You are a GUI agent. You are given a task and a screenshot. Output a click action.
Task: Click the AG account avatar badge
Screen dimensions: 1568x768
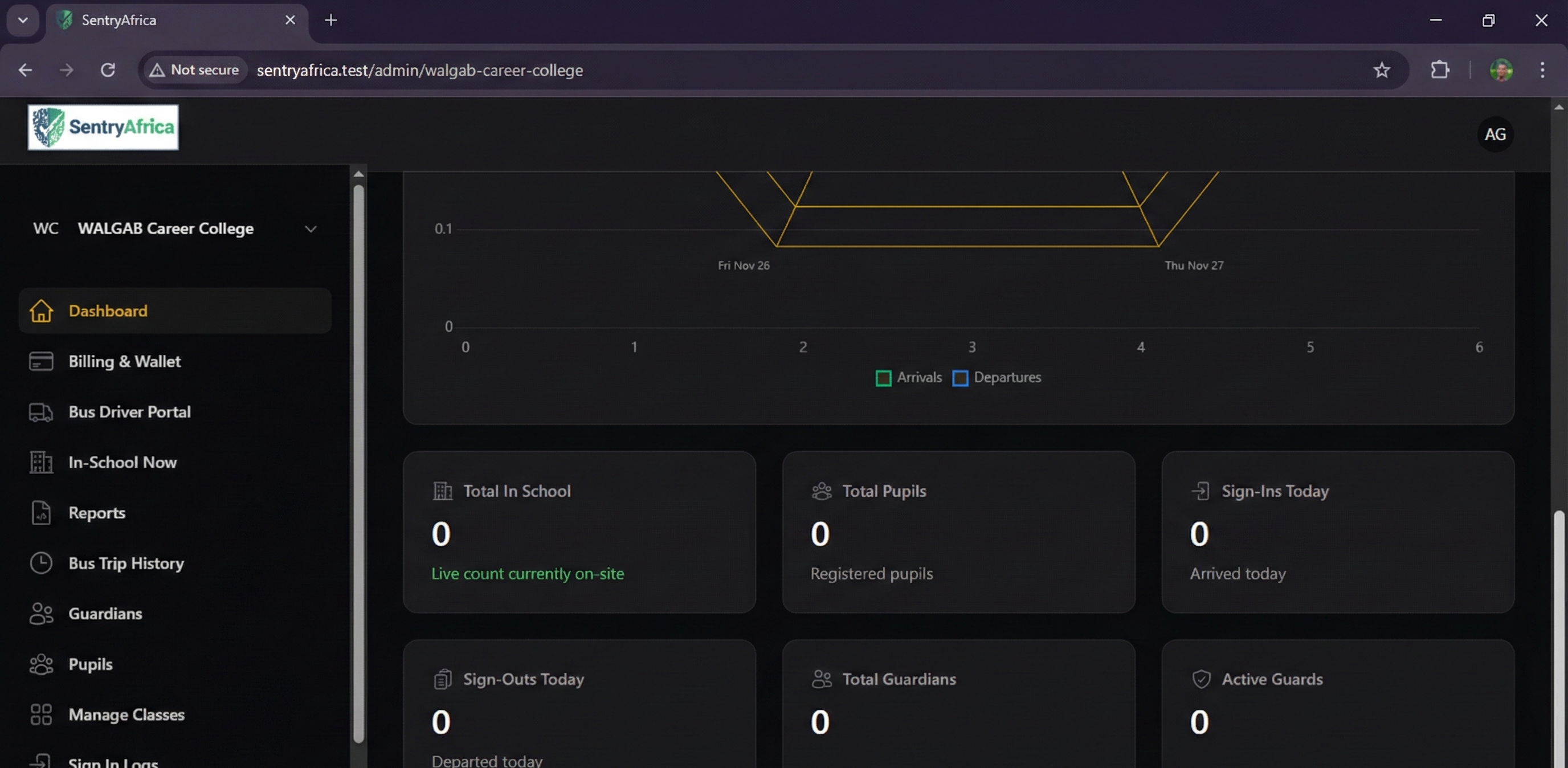point(1496,134)
